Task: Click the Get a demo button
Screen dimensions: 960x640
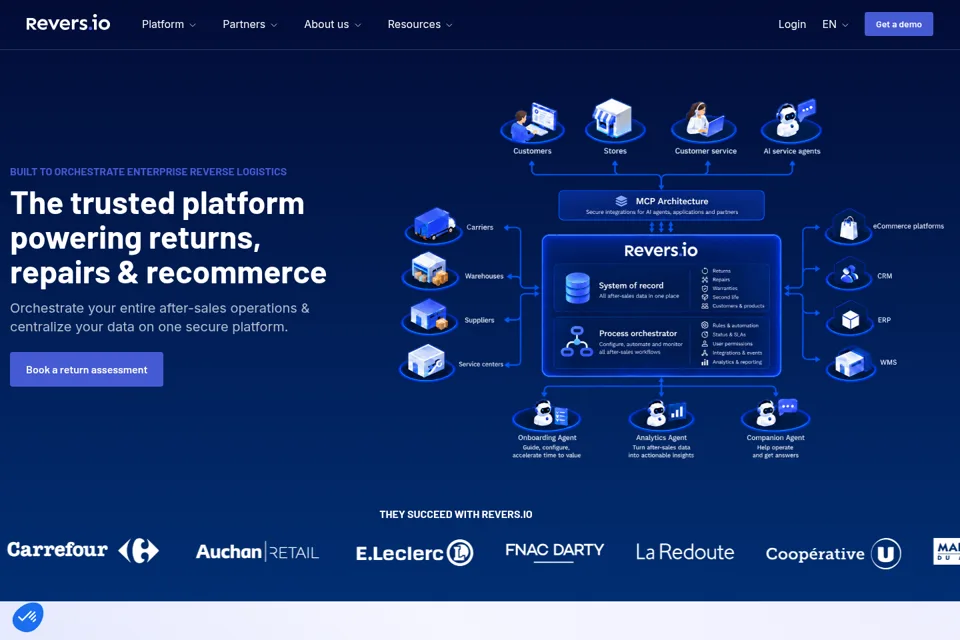Action: point(898,24)
